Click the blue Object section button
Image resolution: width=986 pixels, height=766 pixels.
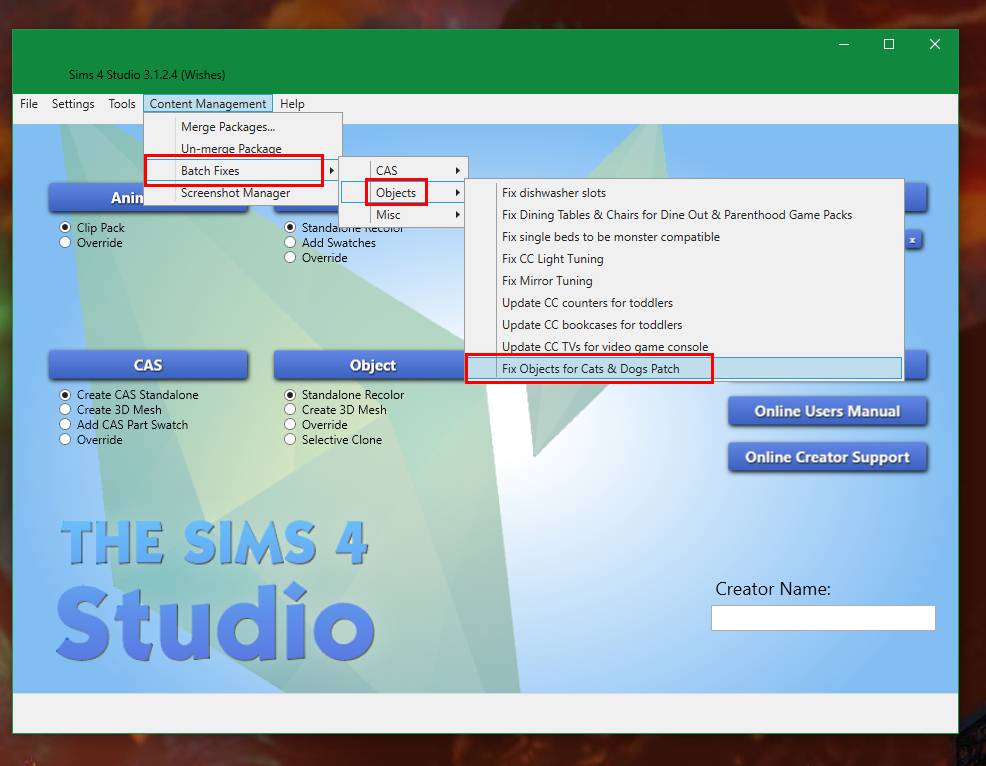click(373, 365)
